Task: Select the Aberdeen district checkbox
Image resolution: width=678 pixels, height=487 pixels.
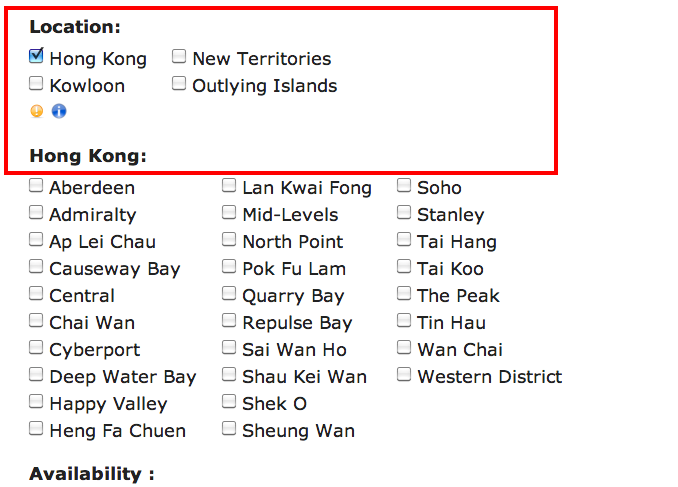Action: (36, 185)
